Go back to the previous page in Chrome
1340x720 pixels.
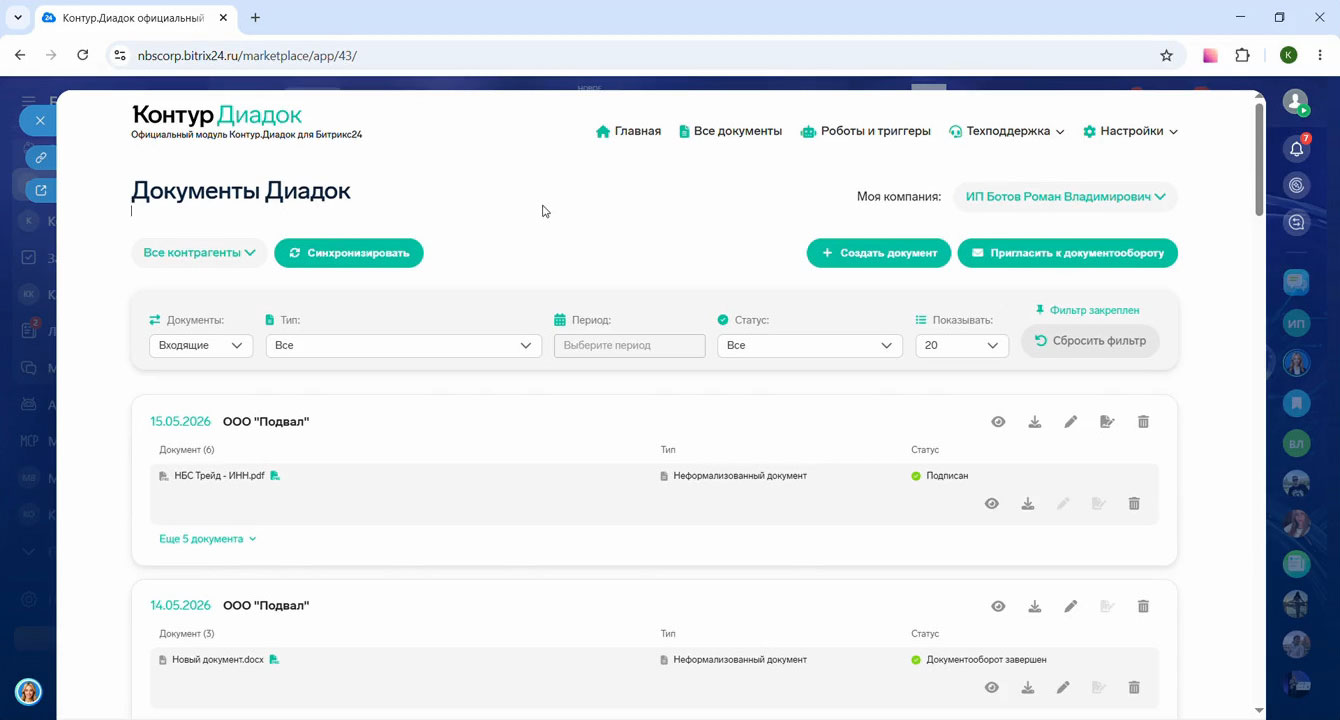coord(20,56)
